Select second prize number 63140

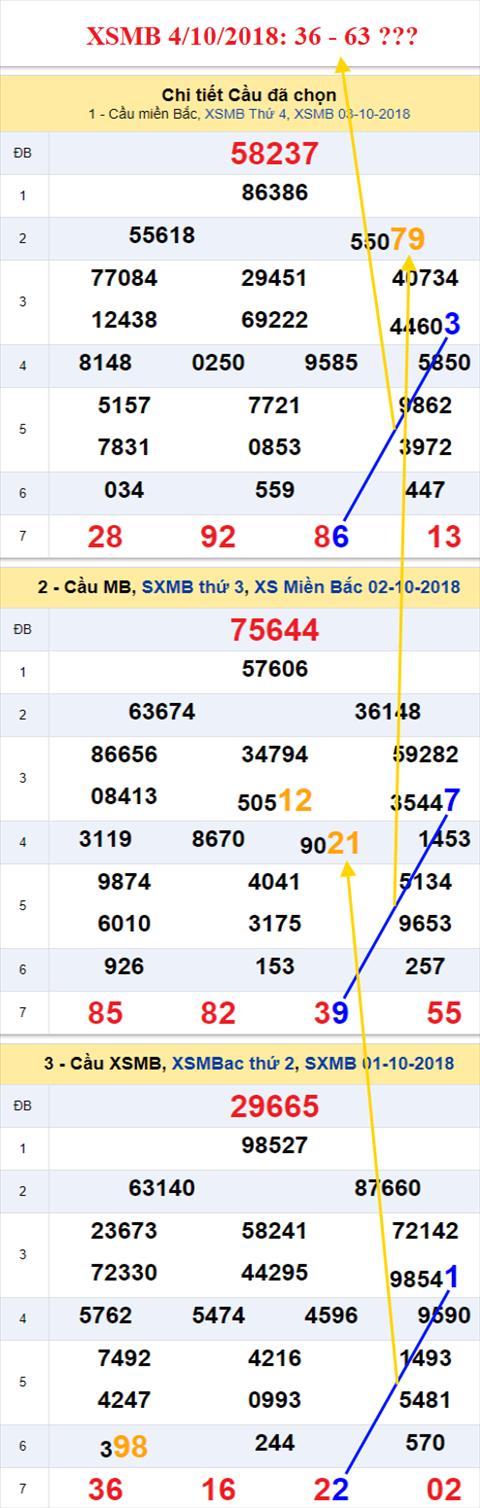(162, 1188)
